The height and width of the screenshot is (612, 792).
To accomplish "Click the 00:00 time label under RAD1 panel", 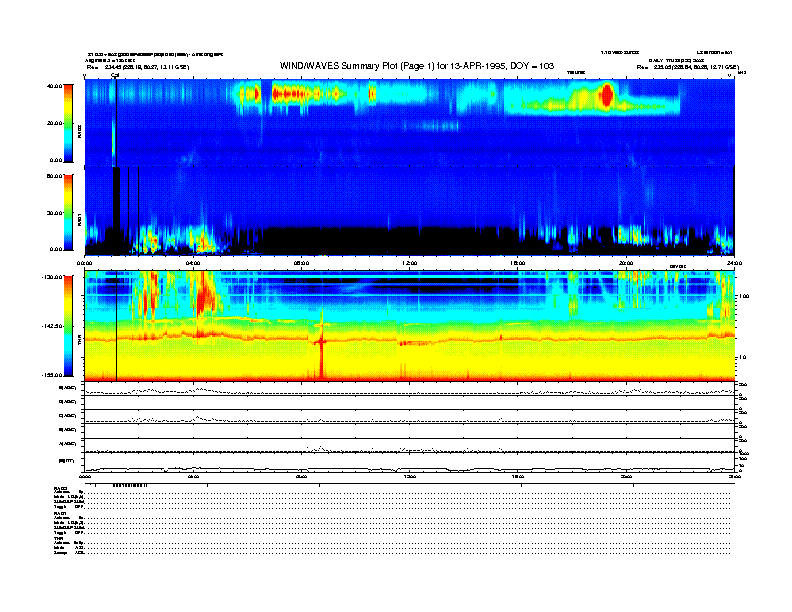I will tap(84, 263).
